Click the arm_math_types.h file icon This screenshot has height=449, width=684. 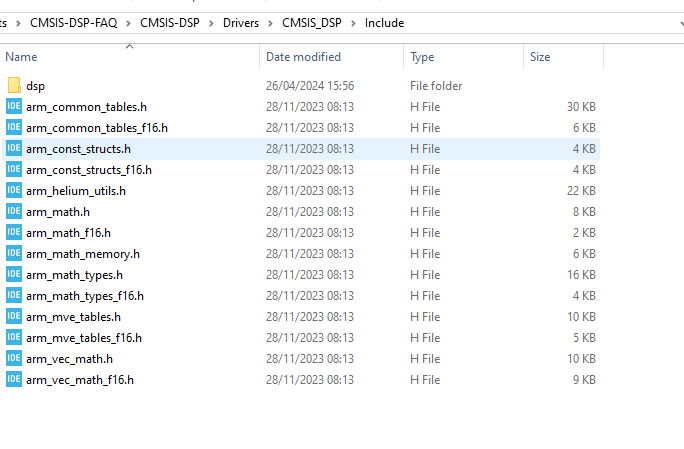(14, 274)
